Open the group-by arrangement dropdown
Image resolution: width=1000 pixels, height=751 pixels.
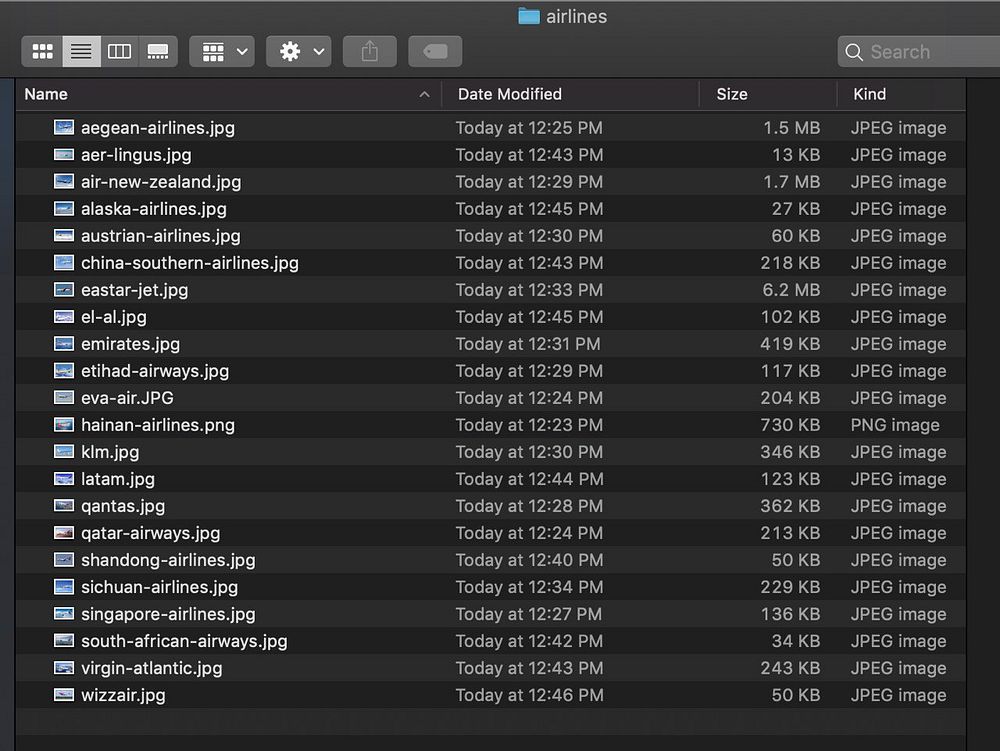222,52
